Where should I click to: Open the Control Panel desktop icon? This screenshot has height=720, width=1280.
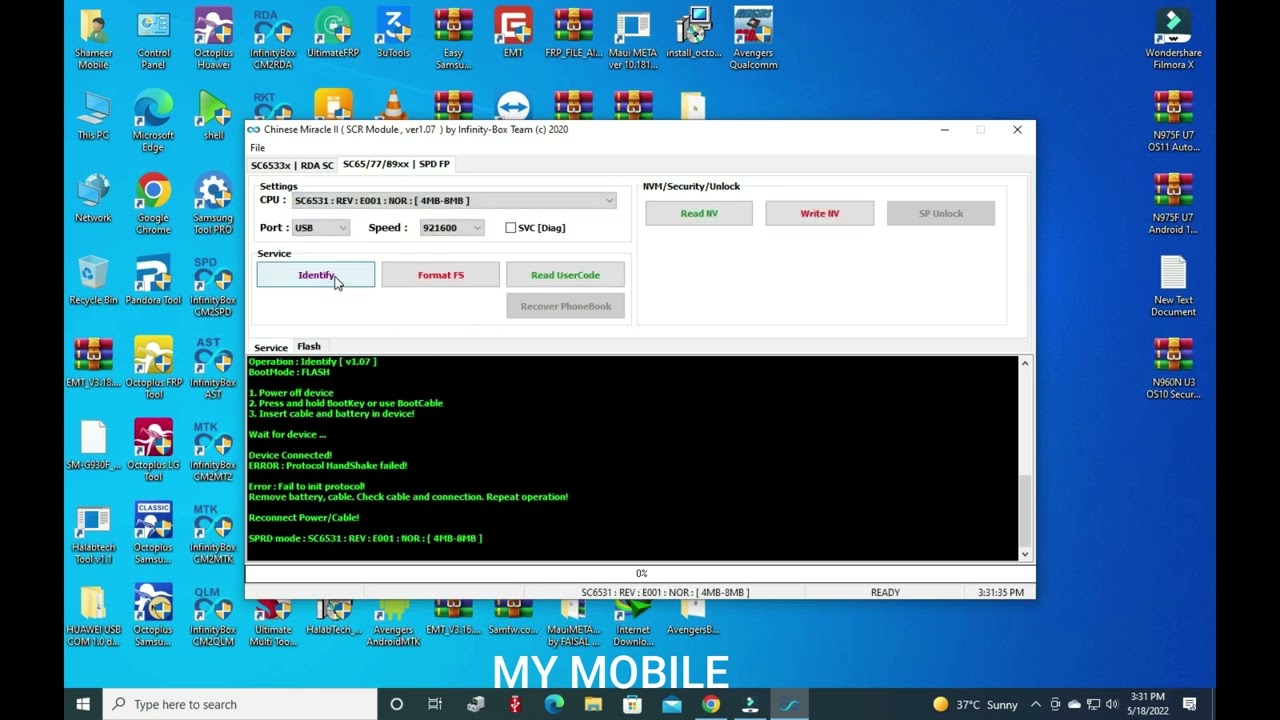(153, 39)
